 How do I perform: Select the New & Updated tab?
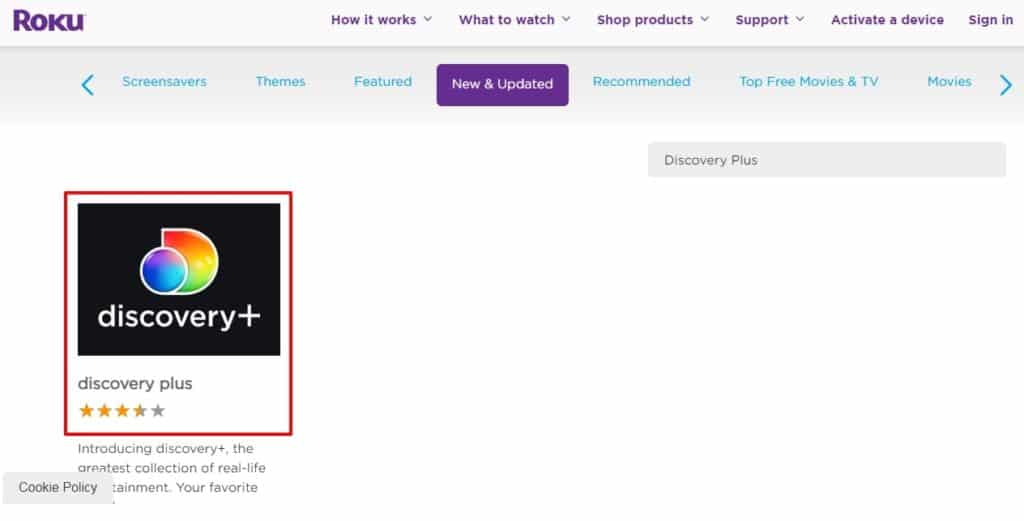pos(502,84)
